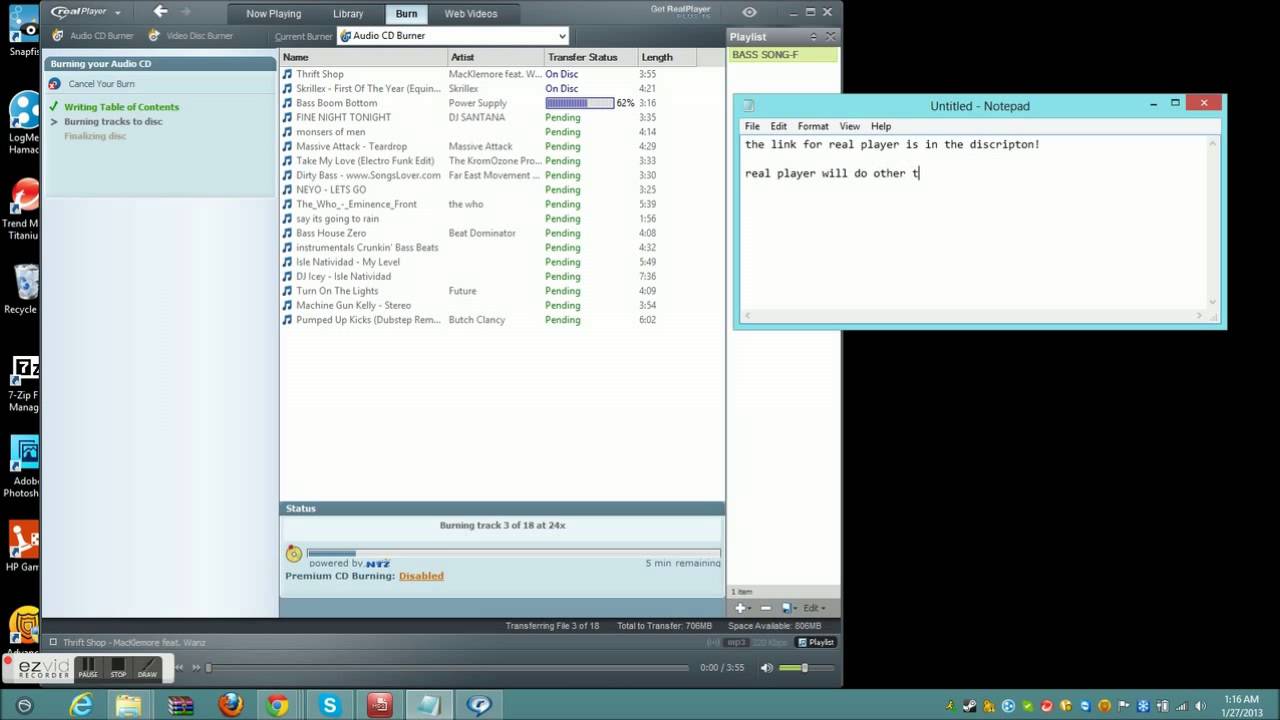Click the RealPlayer logo menu button

pyautogui.click(x=86, y=12)
